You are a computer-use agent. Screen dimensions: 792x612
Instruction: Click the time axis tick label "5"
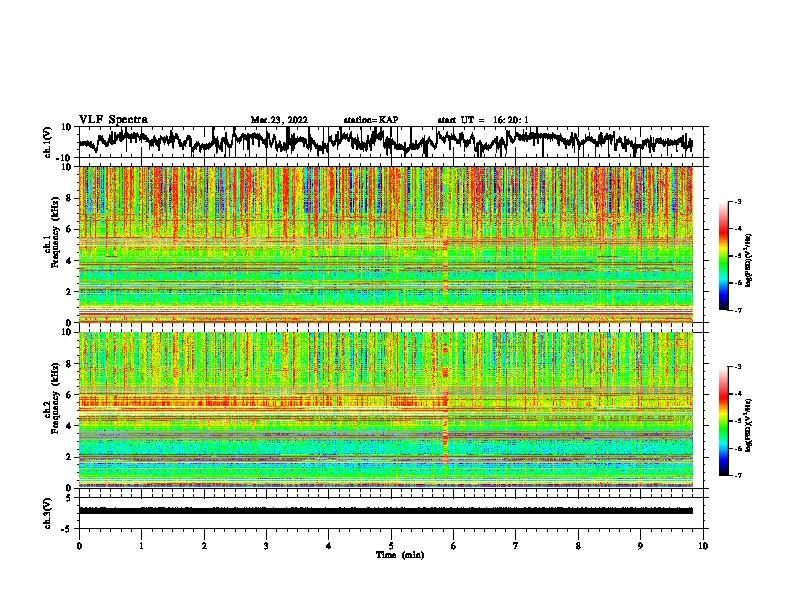click(x=391, y=546)
